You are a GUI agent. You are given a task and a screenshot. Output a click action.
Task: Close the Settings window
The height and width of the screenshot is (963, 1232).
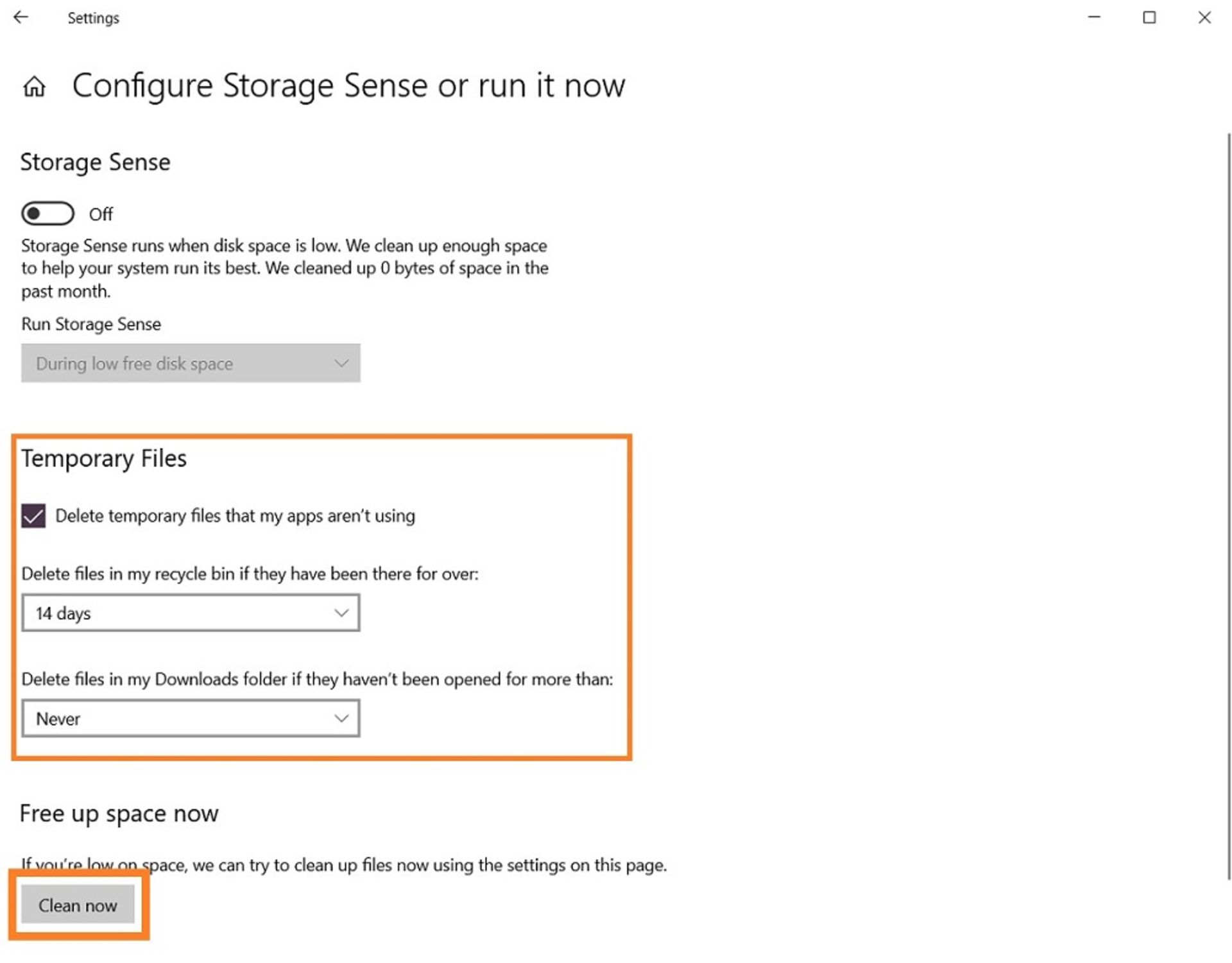(x=1204, y=17)
